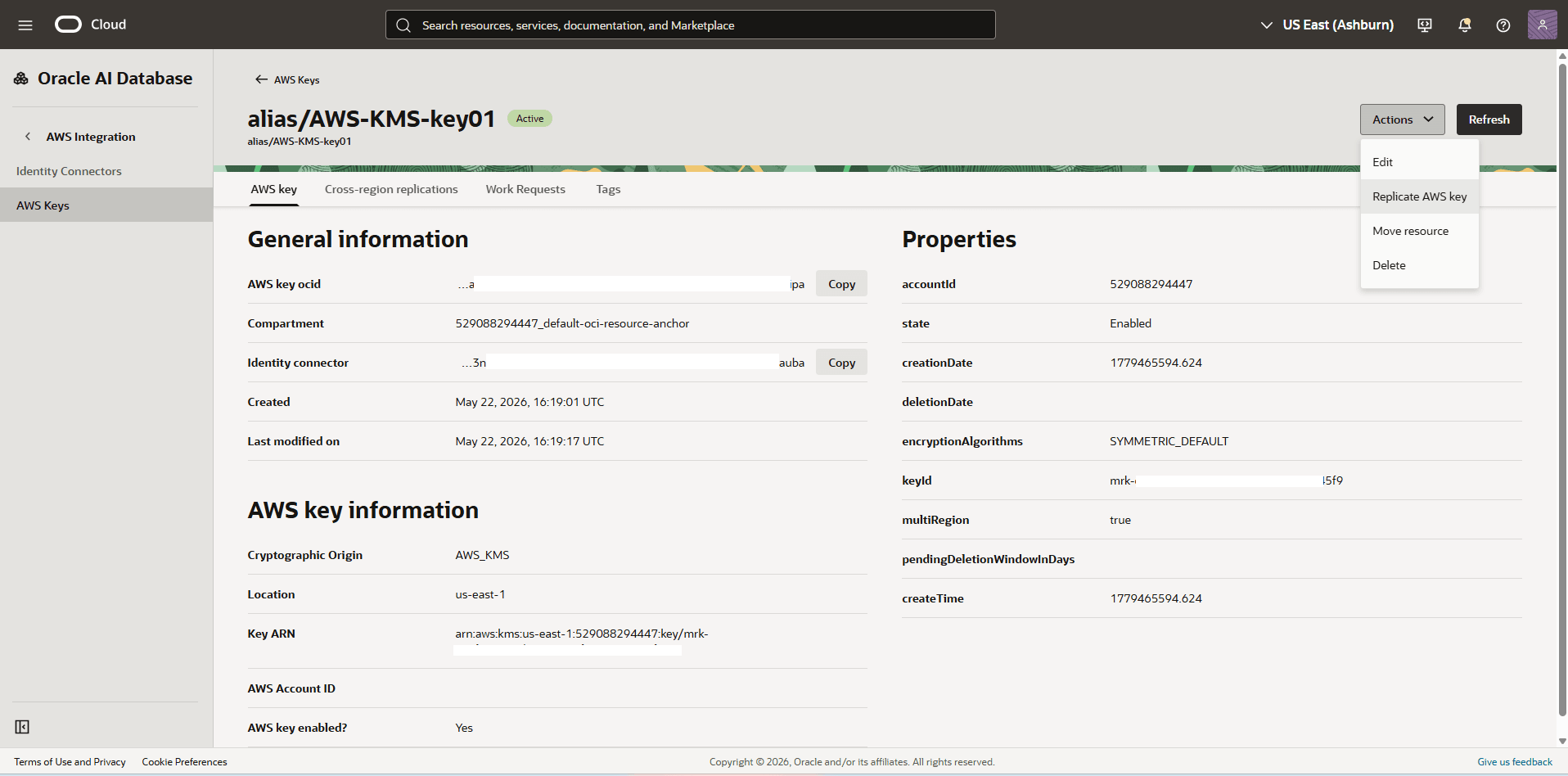The width and height of the screenshot is (1568, 776).
Task: Open the help question mark icon
Action: [x=1503, y=25]
